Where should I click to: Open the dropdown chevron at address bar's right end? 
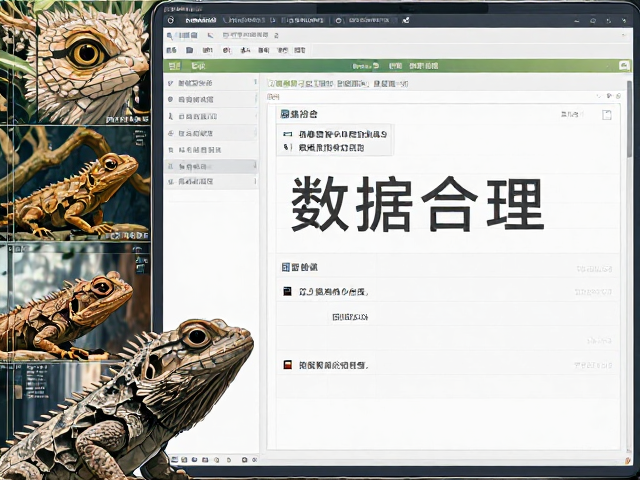pyautogui.click(x=623, y=36)
